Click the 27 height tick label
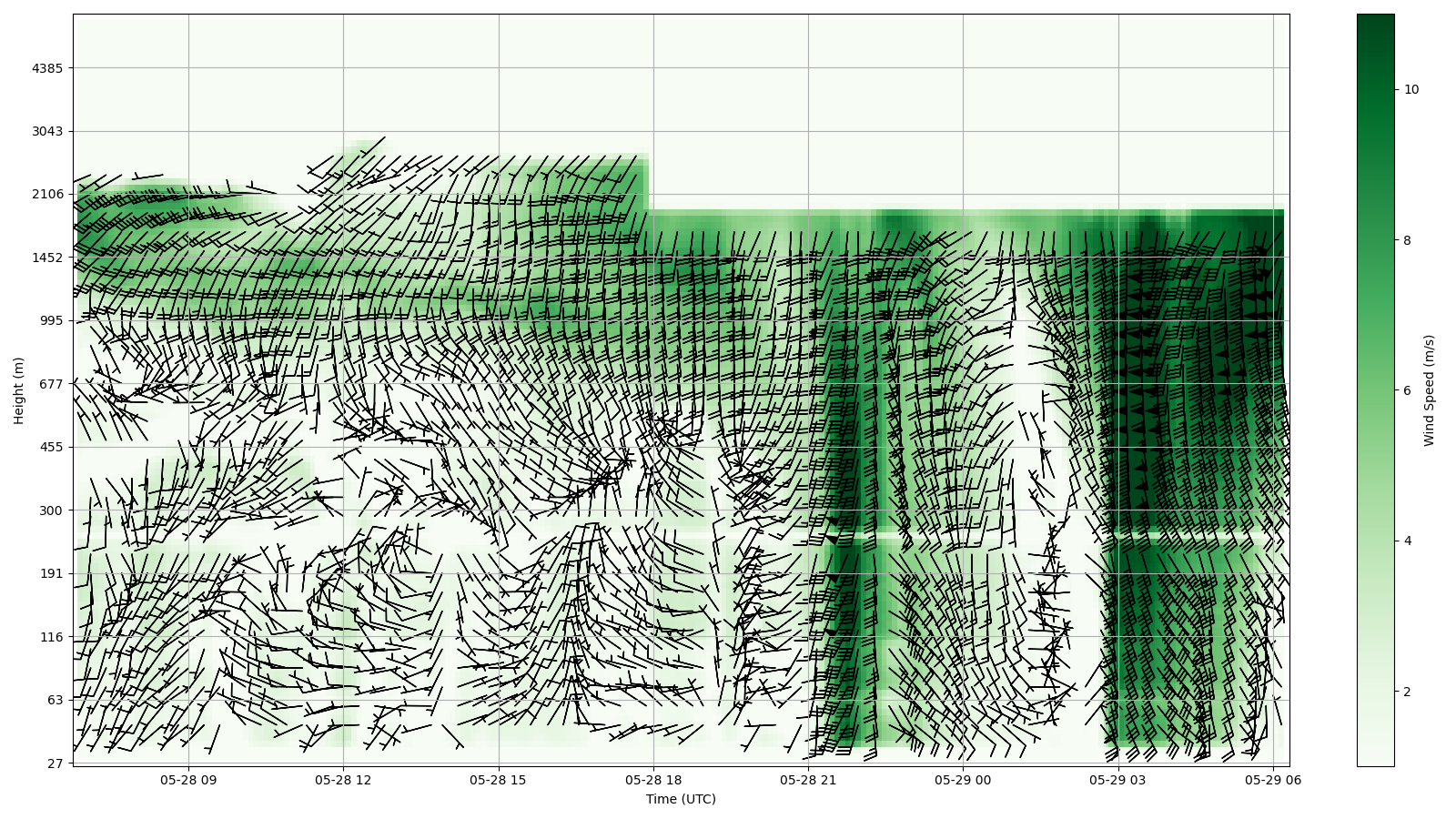This screenshot has width=1456, height=819. [x=55, y=763]
